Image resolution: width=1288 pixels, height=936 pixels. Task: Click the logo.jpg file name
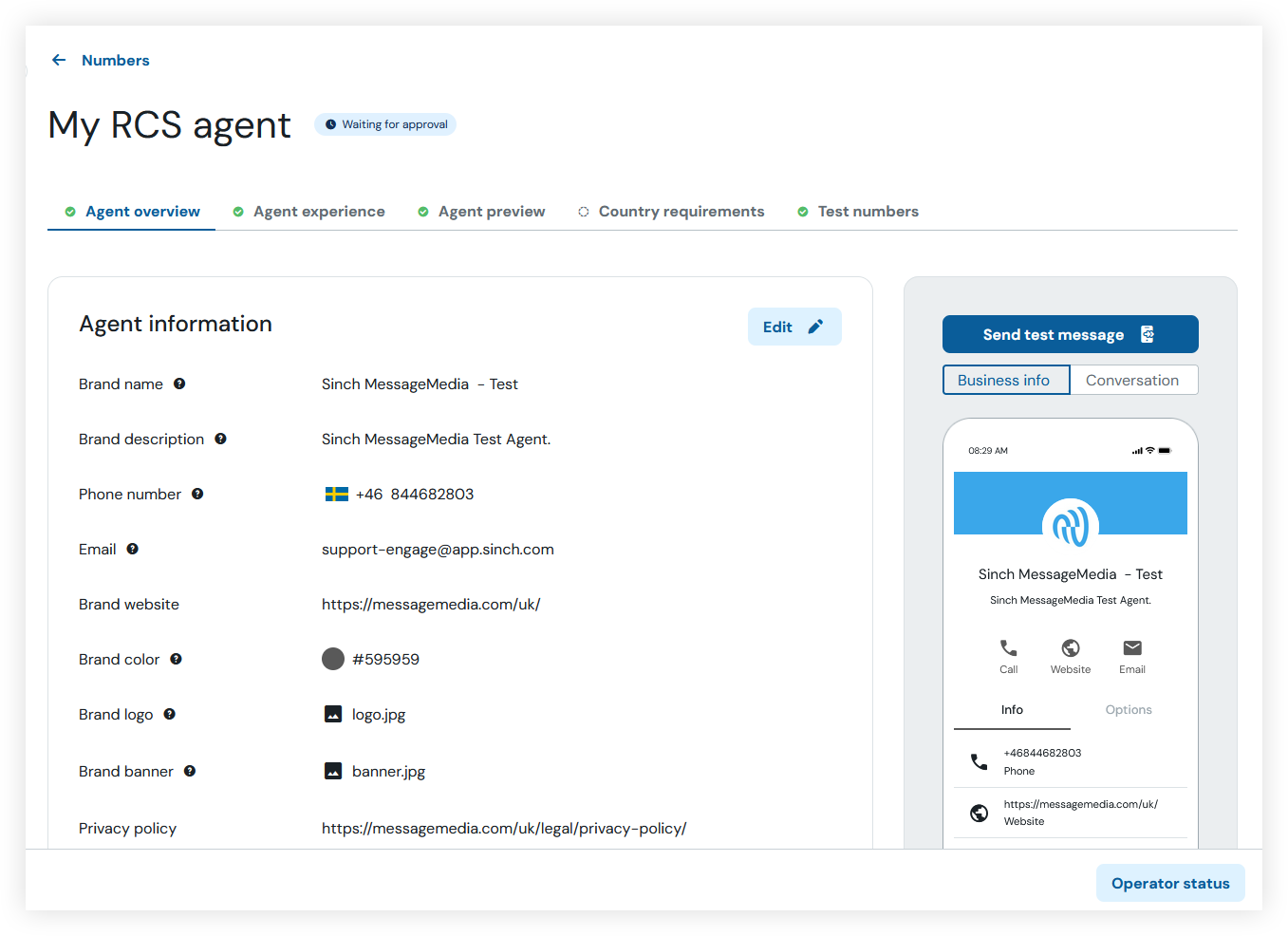(x=379, y=715)
